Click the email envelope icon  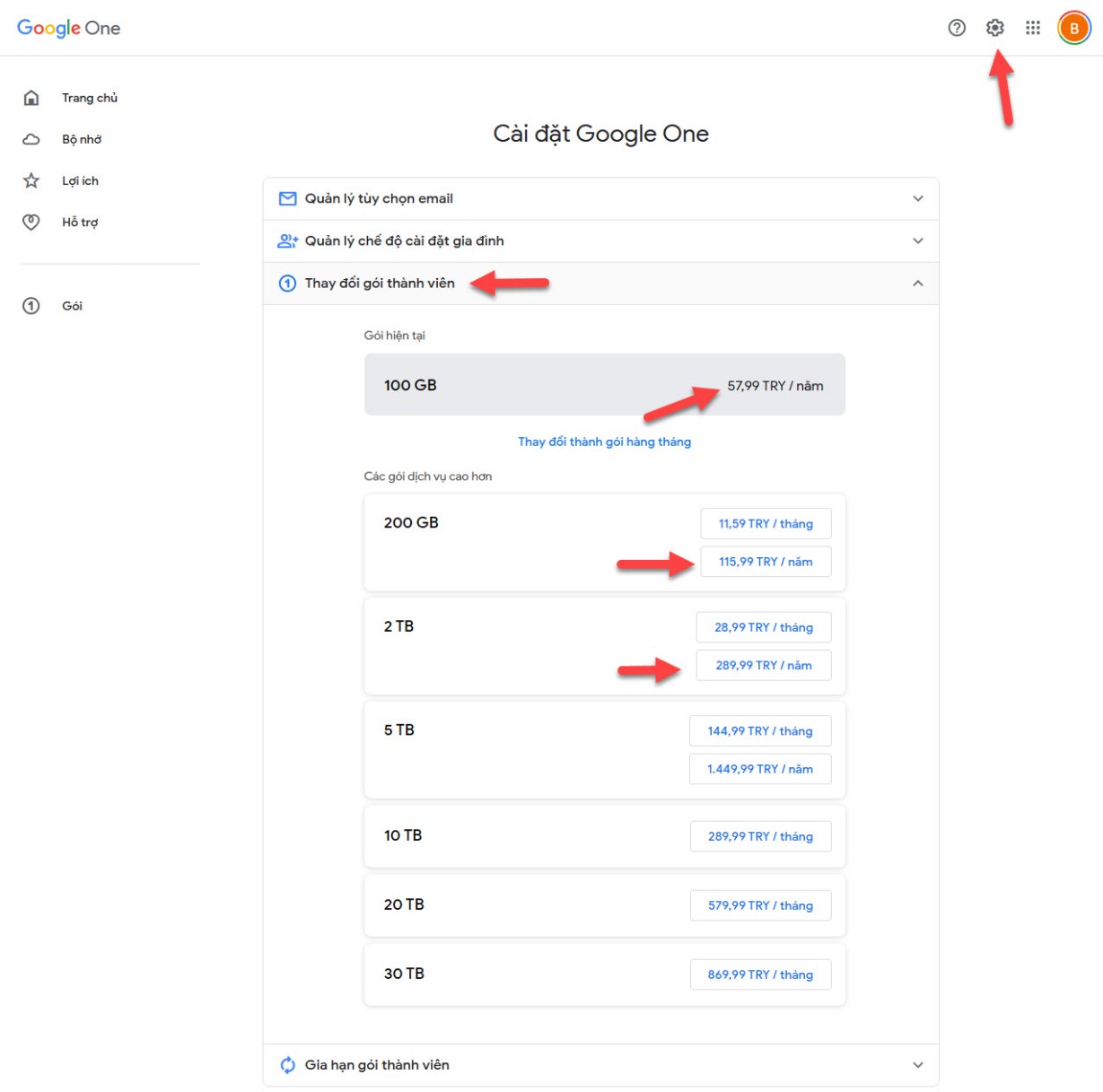coord(287,198)
